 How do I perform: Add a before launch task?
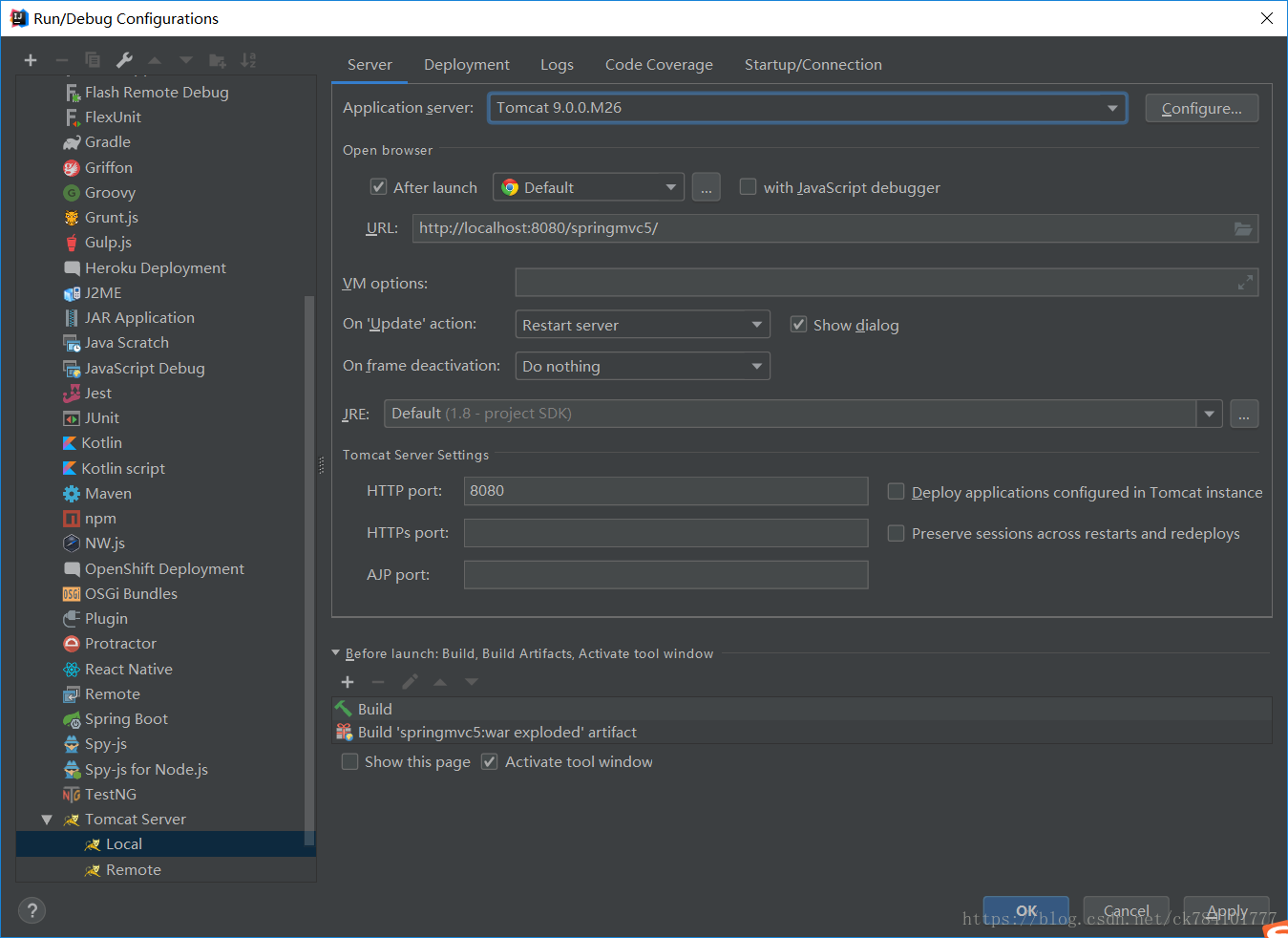(x=348, y=682)
